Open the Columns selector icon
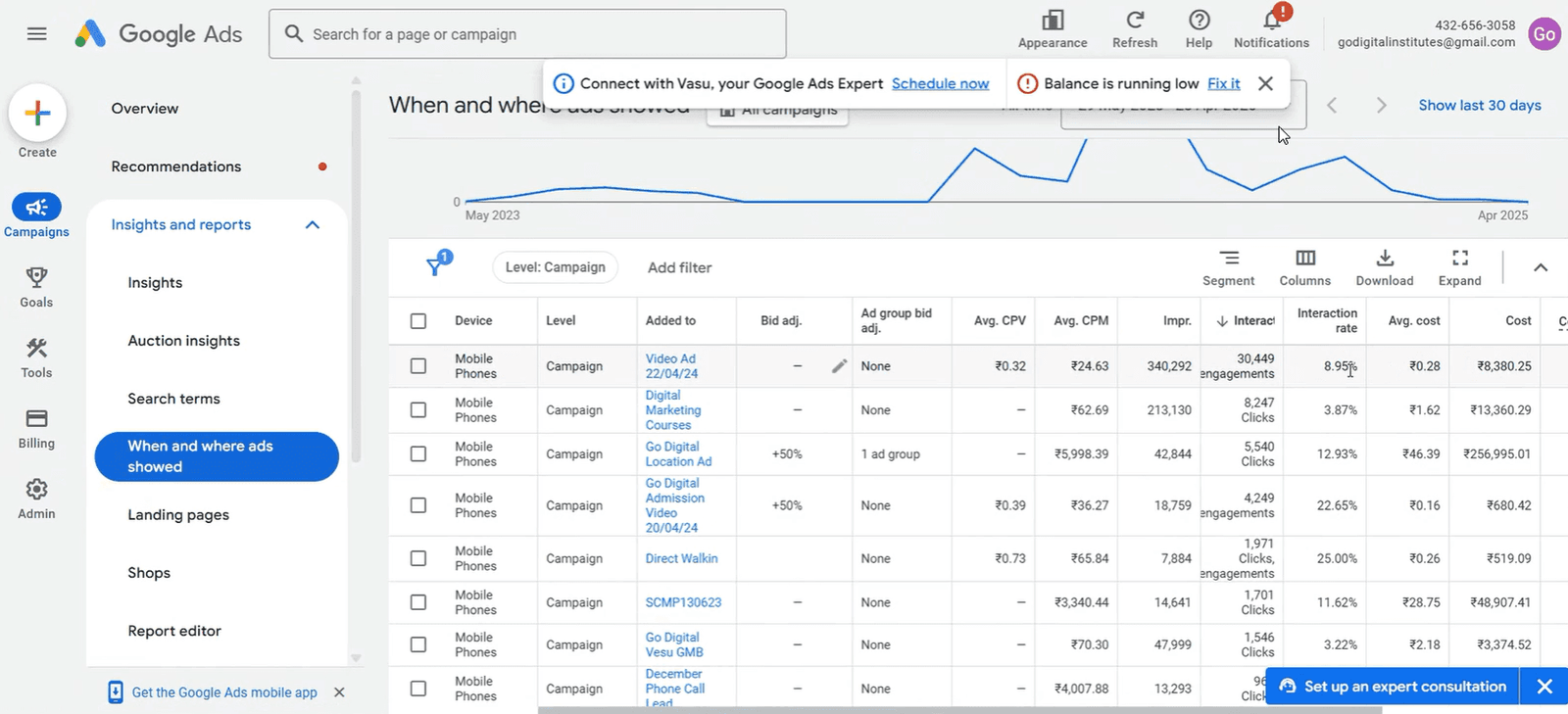Screen dimensions: 1568x714 [x=1304, y=259]
